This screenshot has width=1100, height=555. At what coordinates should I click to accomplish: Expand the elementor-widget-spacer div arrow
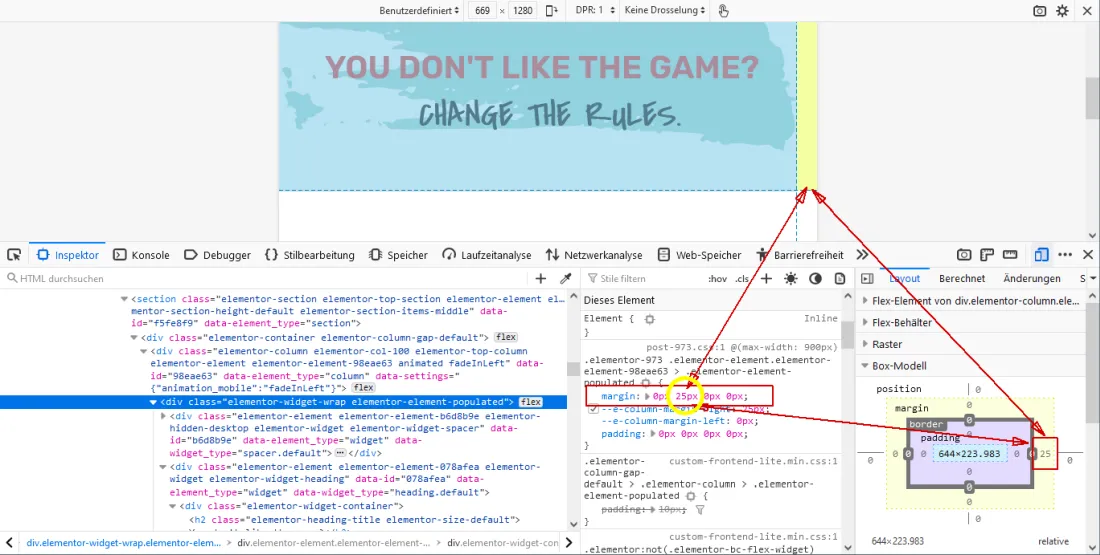pyautogui.click(x=163, y=416)
